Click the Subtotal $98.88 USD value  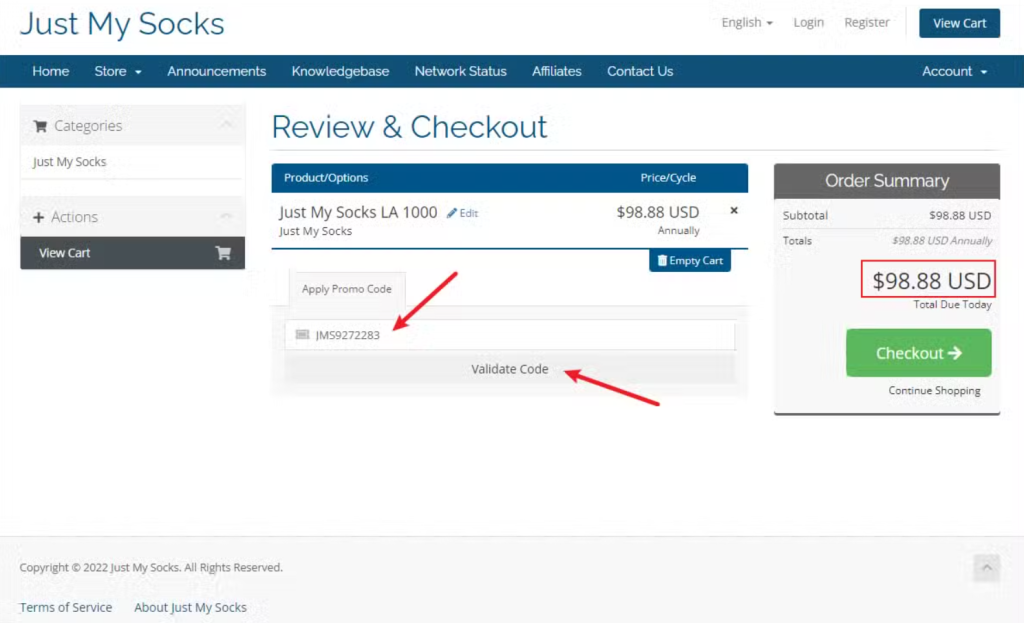(960, 216)
